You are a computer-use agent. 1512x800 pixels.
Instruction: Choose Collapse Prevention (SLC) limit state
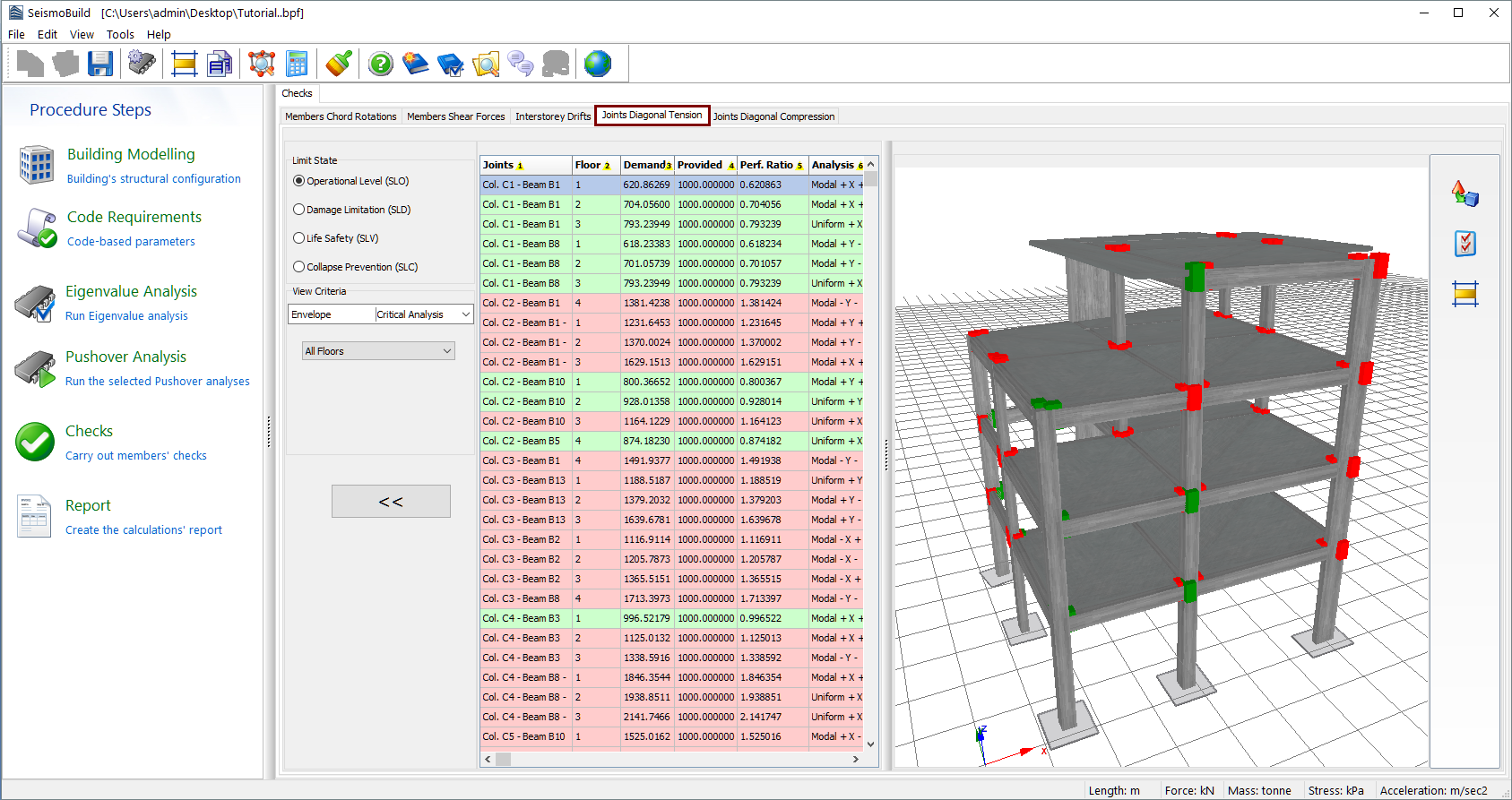299,267
